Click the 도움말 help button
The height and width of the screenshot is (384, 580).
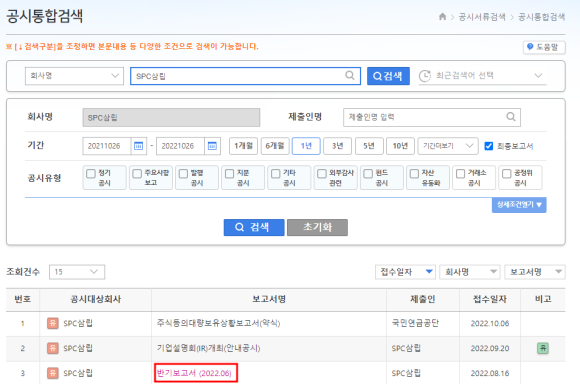coord(544,47)
